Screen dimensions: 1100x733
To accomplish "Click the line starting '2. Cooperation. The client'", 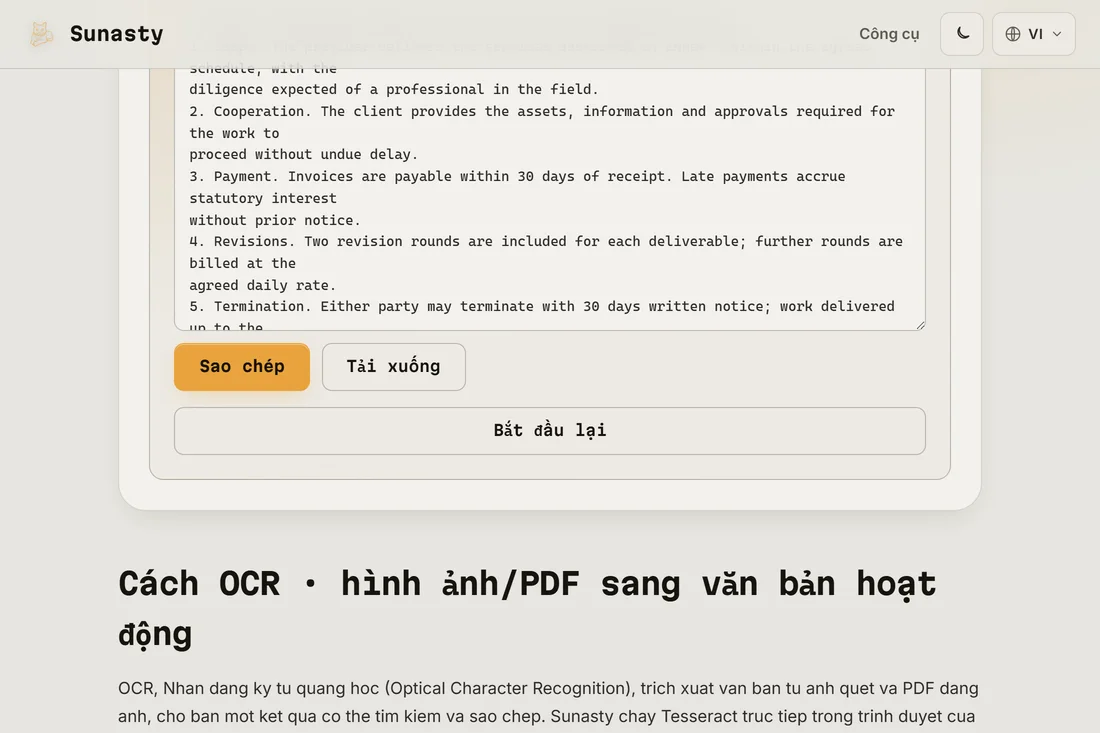I will (x=542, y=112).
